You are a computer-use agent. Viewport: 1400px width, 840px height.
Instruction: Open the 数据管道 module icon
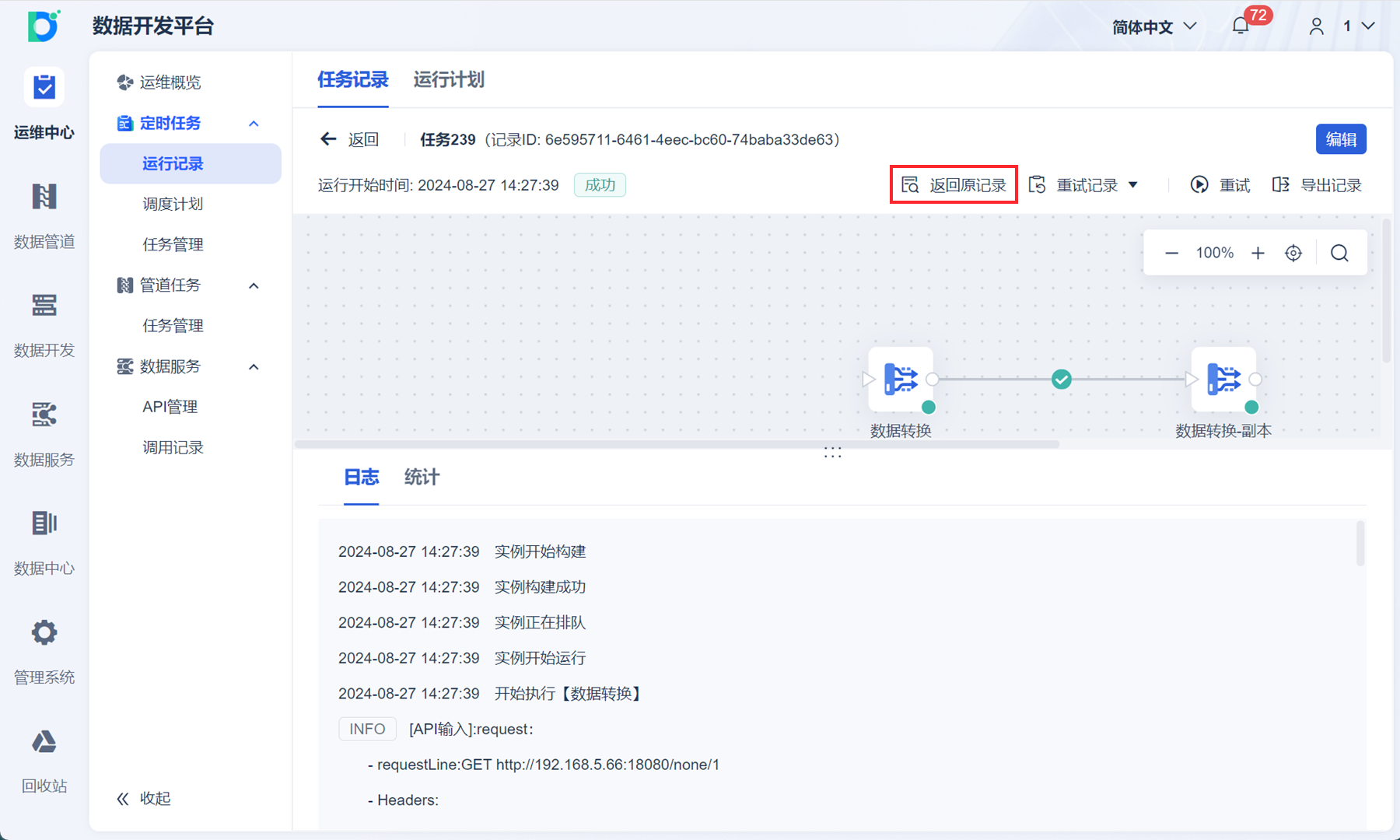tap(44, 197)
